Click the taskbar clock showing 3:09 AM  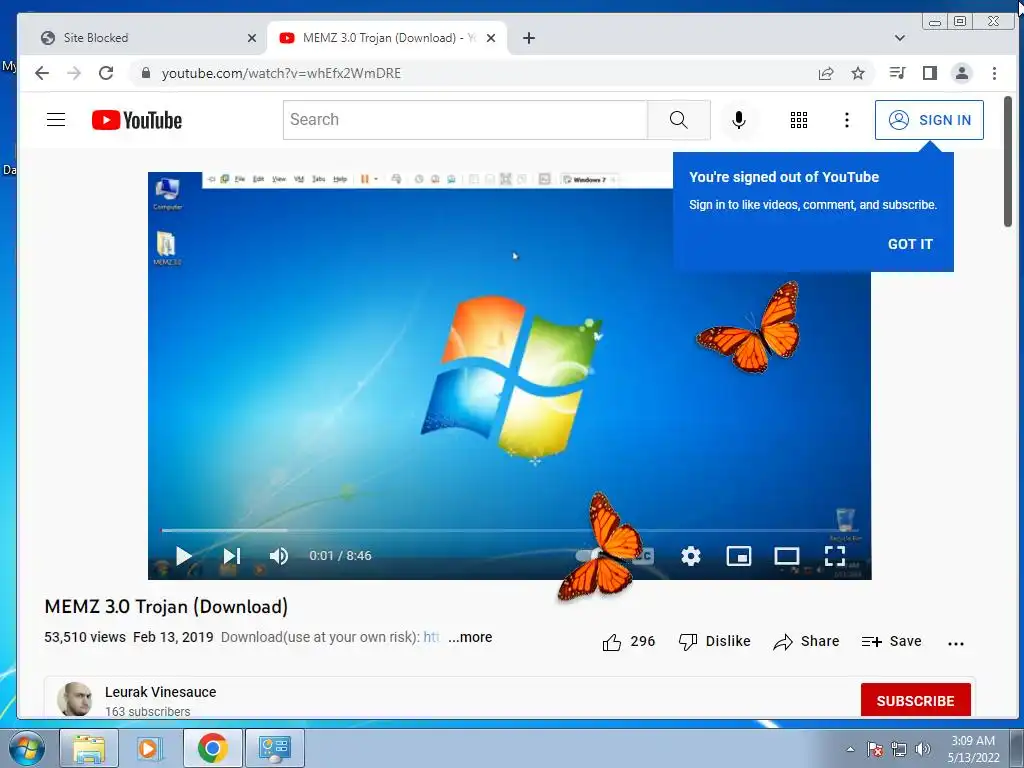pyautogui.click(x=973, y=749)
